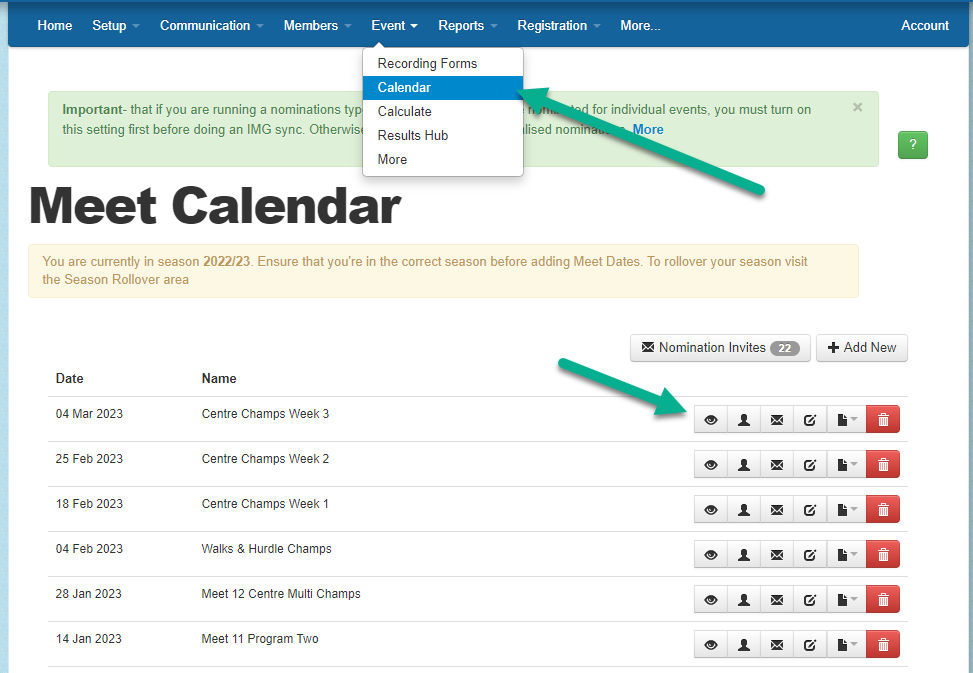The image size is (973, 673).
Task: Delete the Meet 12 Centre Multi Champs row
Action: pyautogui.click(x=882, y=600)
